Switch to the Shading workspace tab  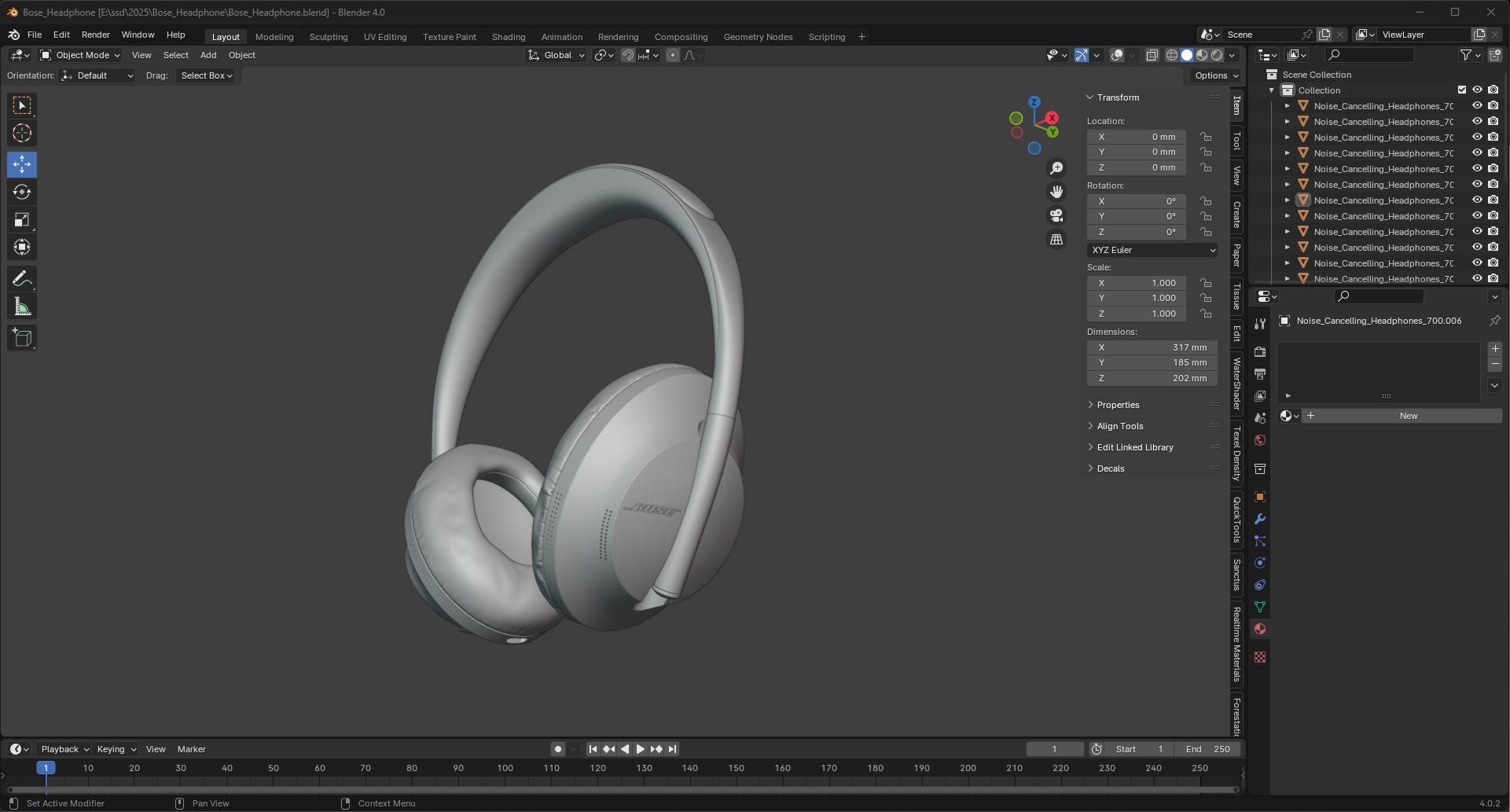click(x=509, y=37)
